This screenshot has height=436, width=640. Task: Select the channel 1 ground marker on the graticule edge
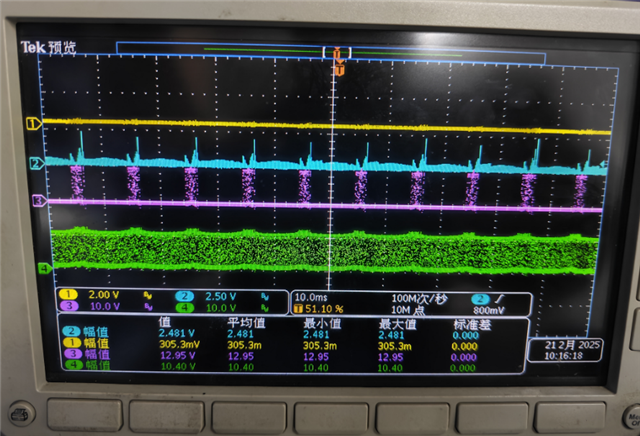tap(34, 123)
